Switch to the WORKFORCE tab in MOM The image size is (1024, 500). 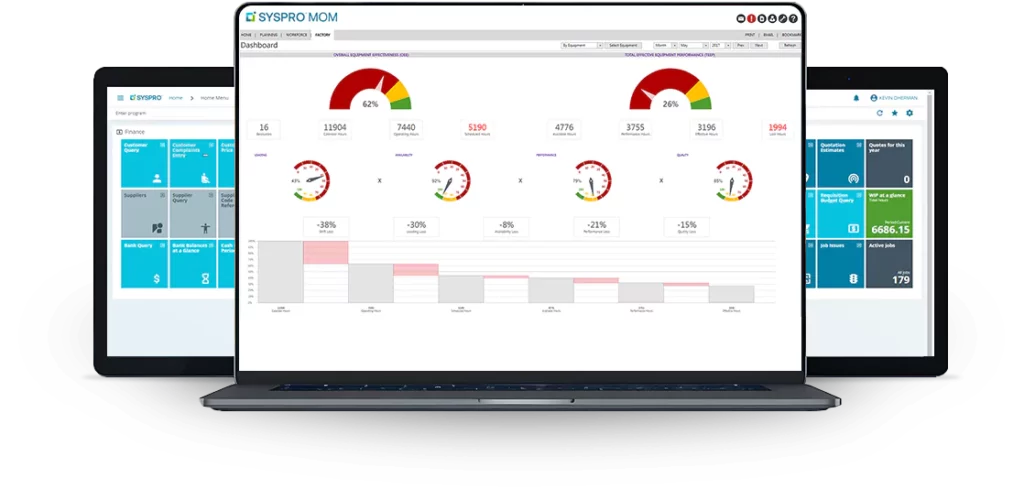[296, 35]
